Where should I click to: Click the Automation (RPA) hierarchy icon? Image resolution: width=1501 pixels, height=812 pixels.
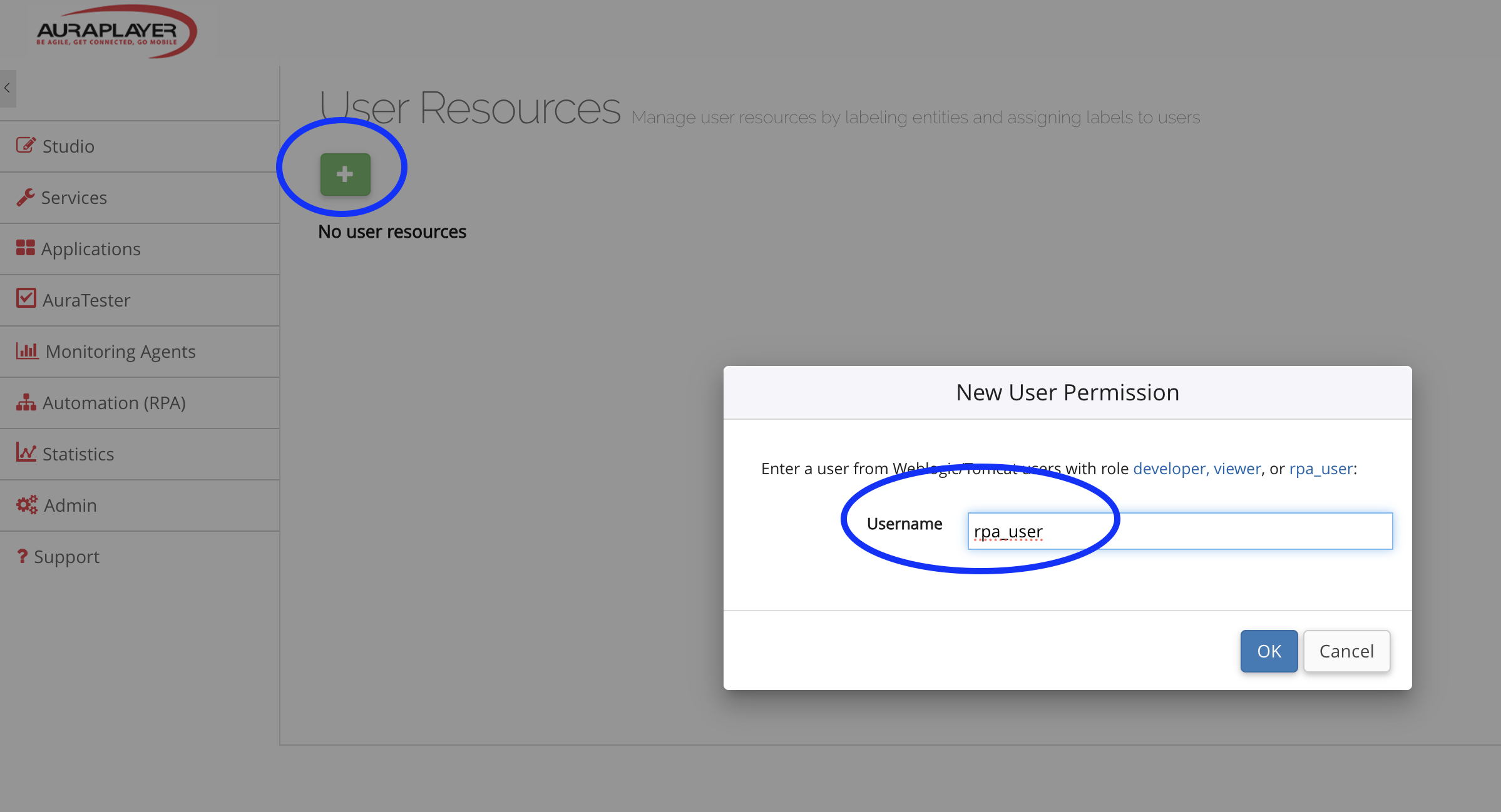pyautogui.click(x=26, y=402)
